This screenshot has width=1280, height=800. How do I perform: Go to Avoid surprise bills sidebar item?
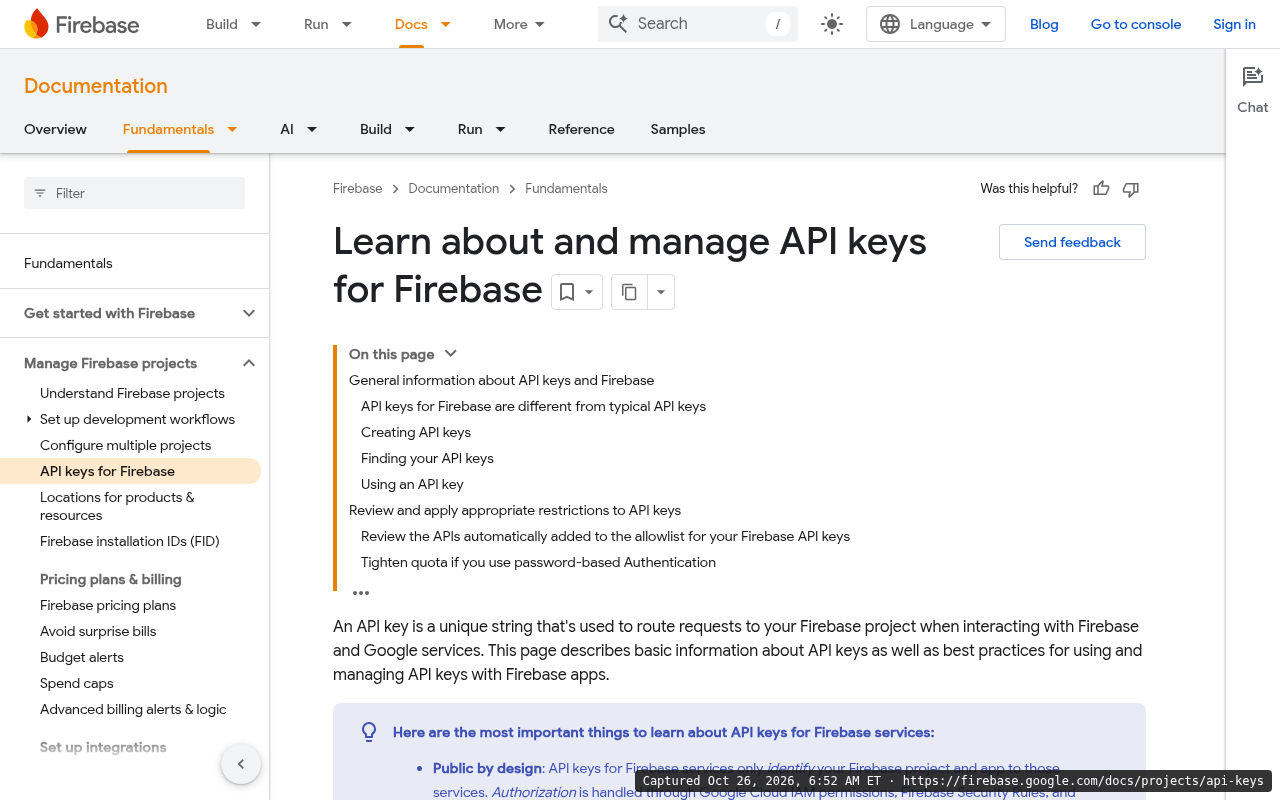(98, 631)
